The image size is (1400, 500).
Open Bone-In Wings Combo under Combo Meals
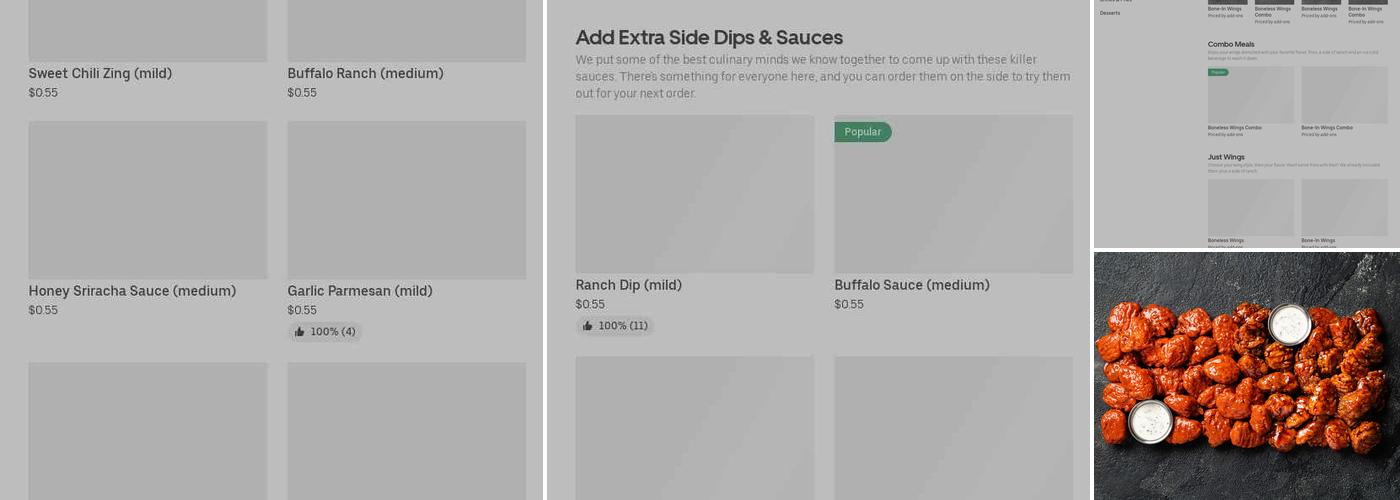coord(1344,95)
